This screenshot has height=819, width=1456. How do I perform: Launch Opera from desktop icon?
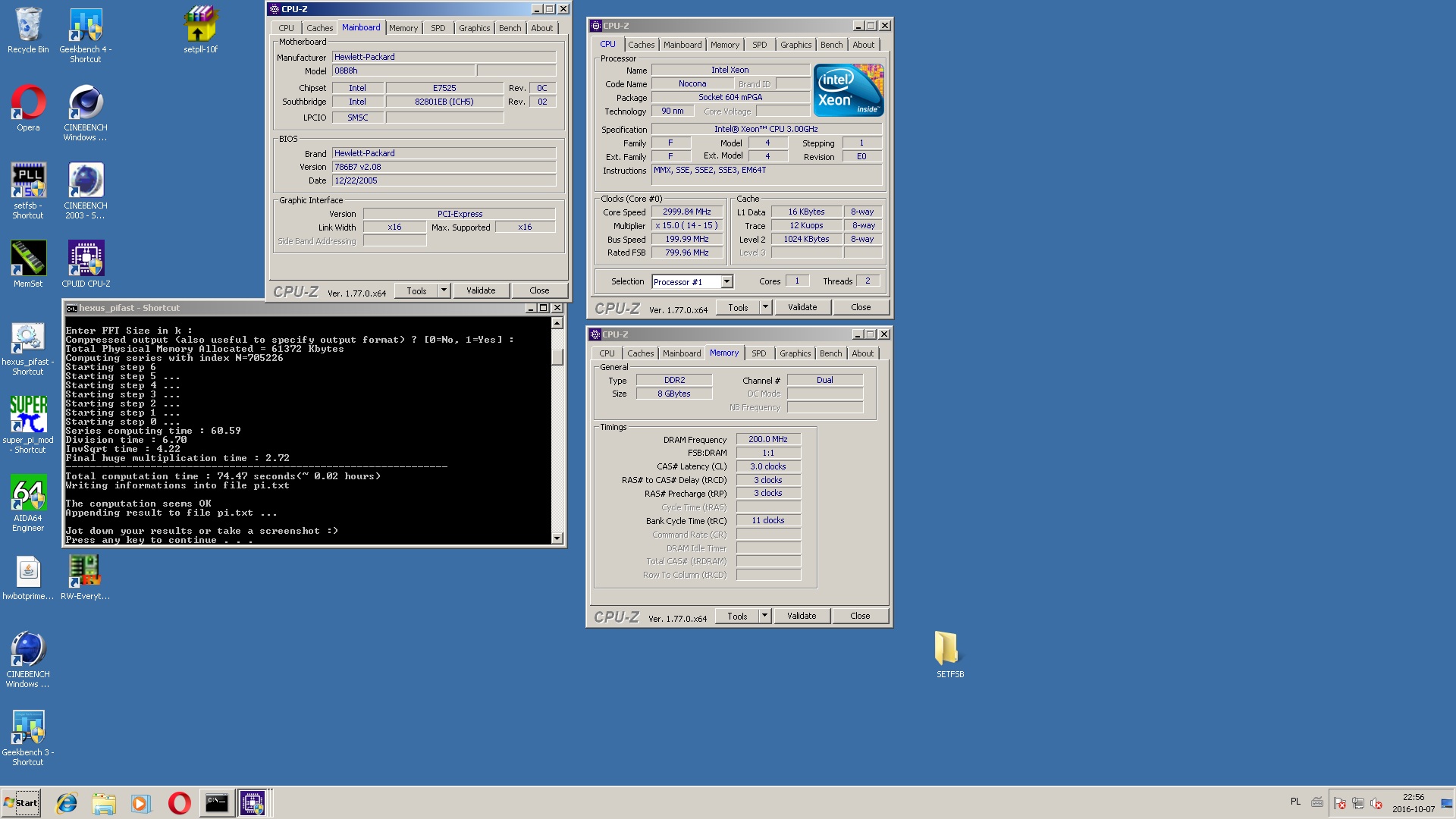(x=28, y=108)
